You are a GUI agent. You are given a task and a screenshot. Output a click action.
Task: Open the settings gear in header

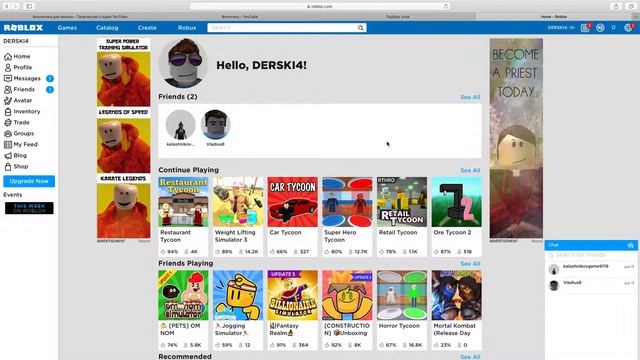point(628,28)
